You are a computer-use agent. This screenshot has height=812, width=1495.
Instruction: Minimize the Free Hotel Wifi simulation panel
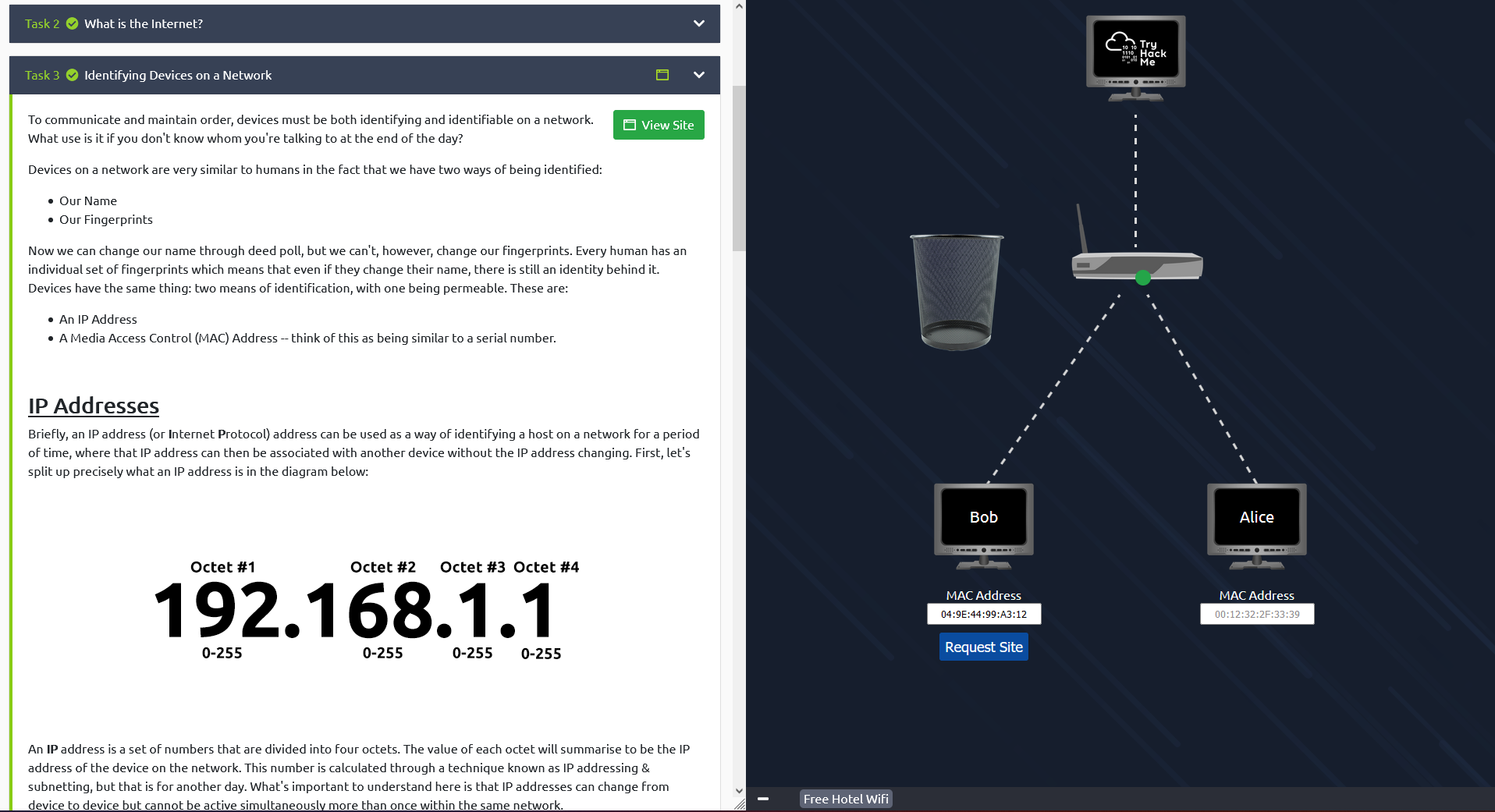(764, 799)
